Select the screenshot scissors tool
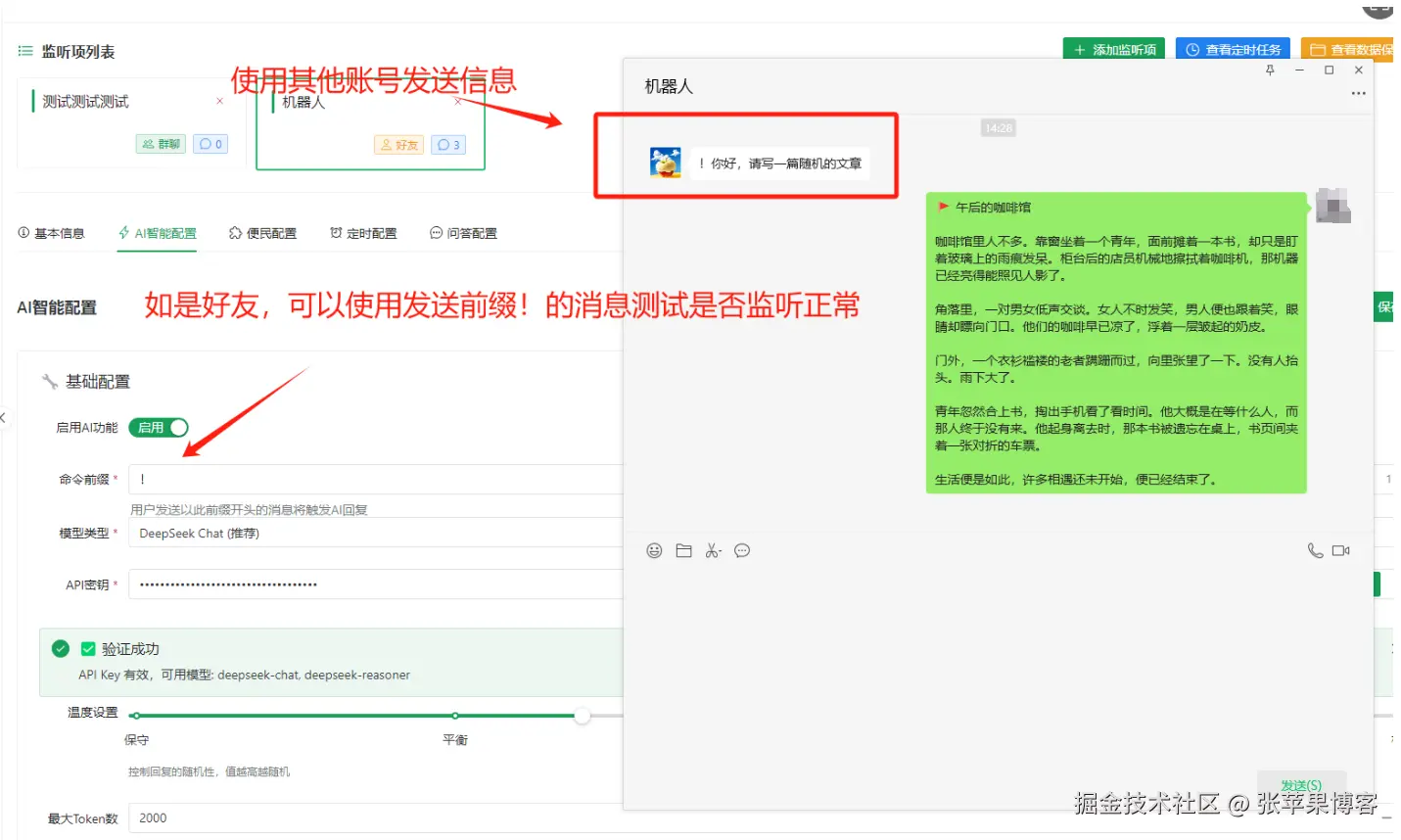Viewport: 1401px width, 840px height. pyautogui.click(x=713, y=550)
